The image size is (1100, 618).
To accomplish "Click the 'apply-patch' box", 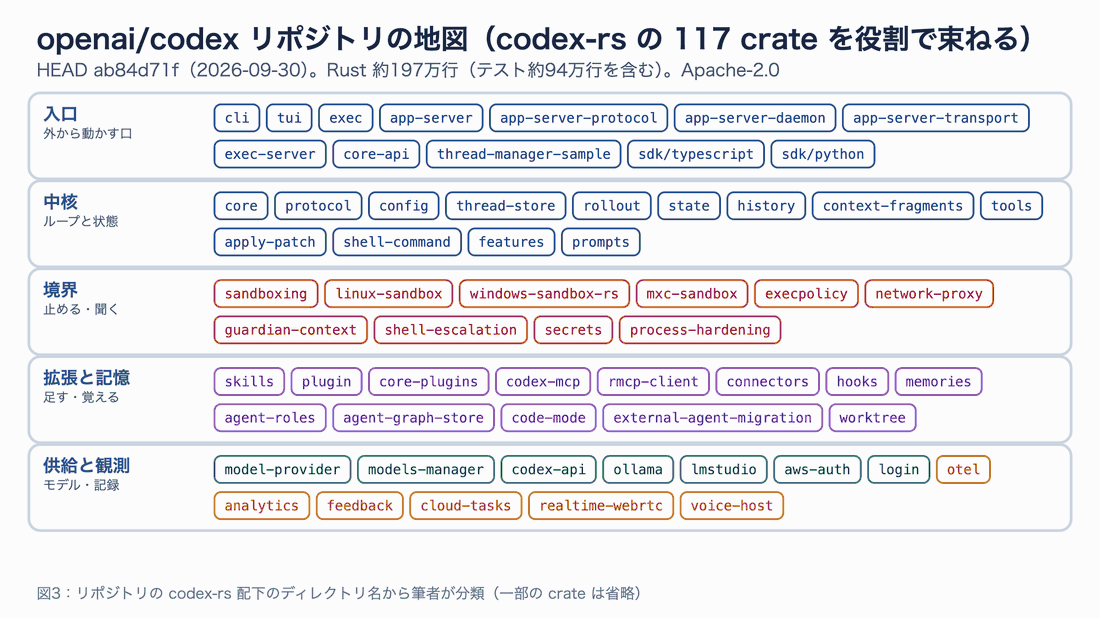I will [x=270, y=242].
